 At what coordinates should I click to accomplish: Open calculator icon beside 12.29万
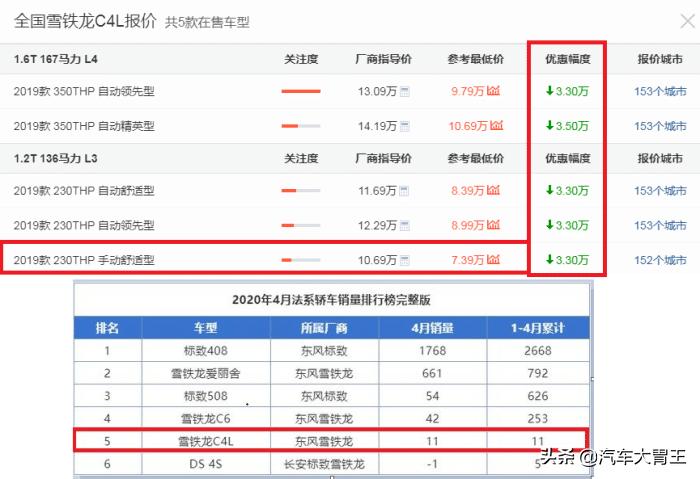click(404, 226)
